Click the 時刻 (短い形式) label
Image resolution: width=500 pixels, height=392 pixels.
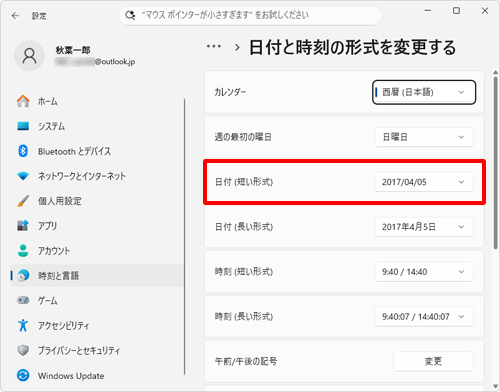pos(244,272)
